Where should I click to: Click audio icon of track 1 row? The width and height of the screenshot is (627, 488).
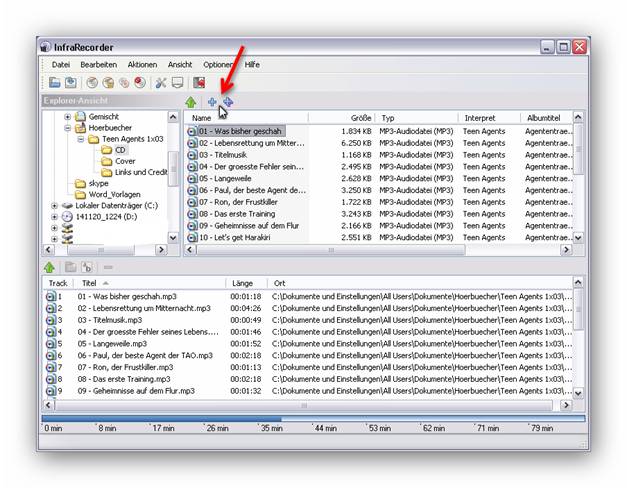click(50, 296)
